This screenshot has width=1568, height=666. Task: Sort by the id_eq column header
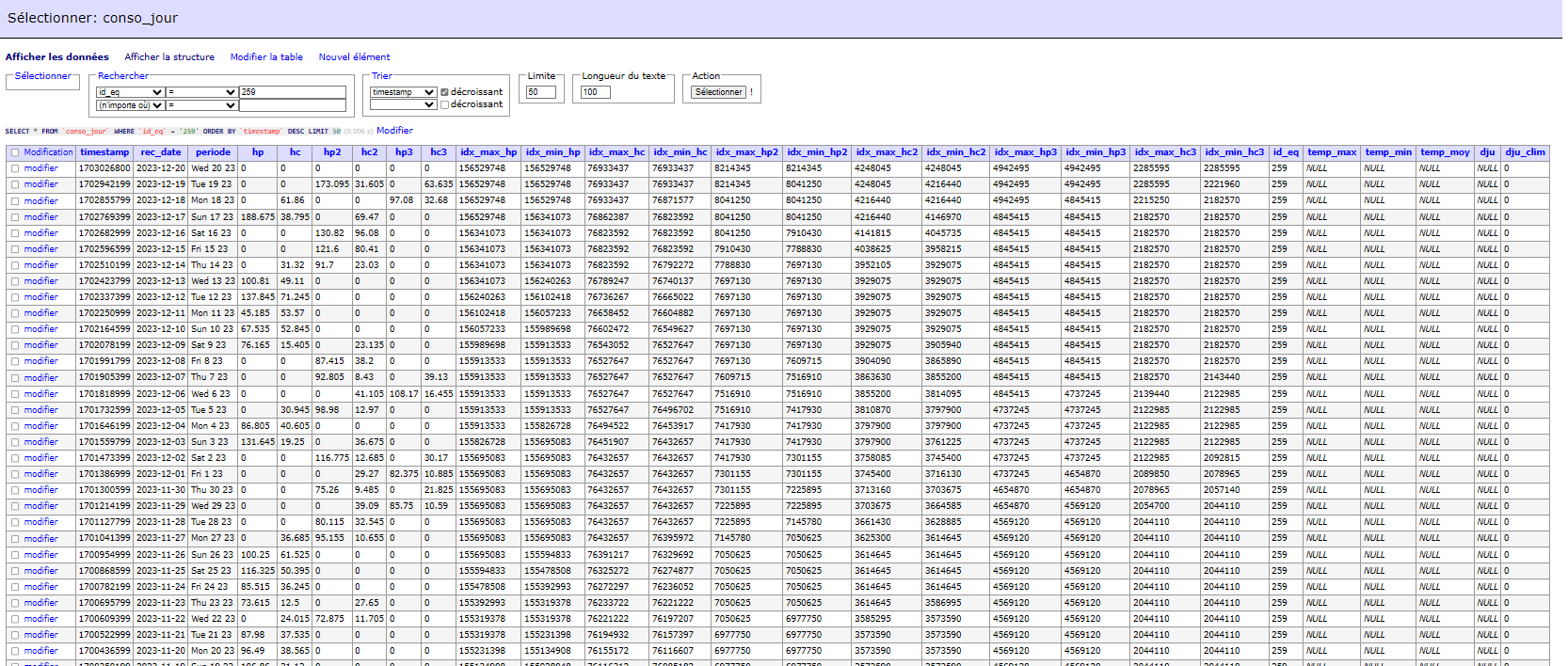1286,152
